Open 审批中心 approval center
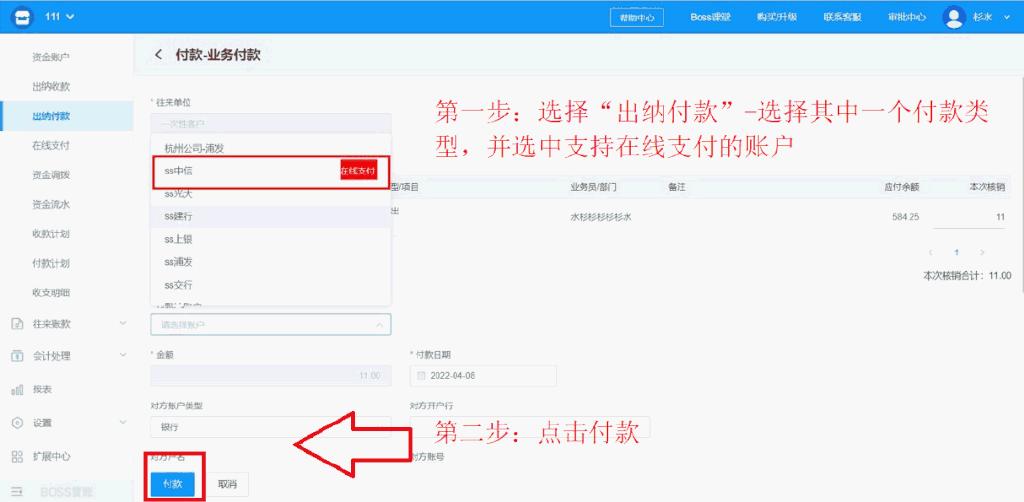The height and width of the screenshot is (502, 1024). coord(907,17)
